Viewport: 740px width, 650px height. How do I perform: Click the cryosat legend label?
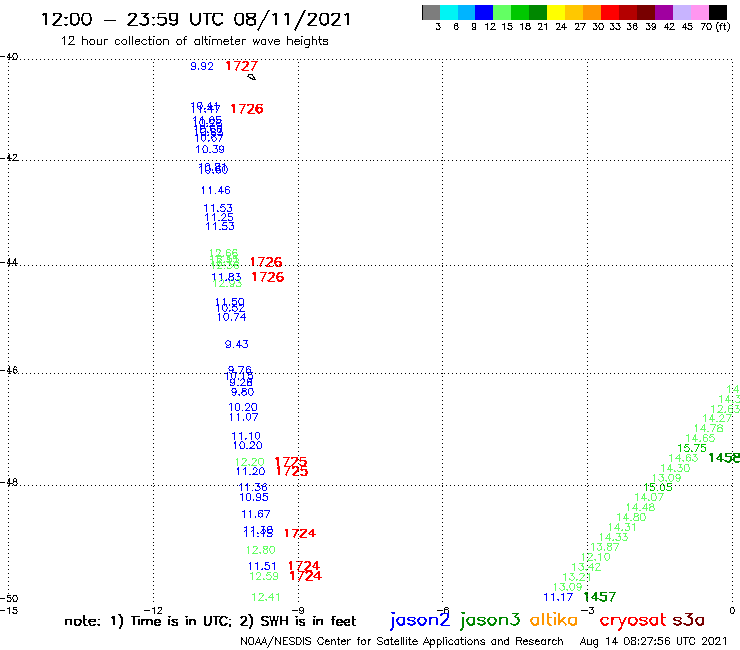(x=633, y=620)
